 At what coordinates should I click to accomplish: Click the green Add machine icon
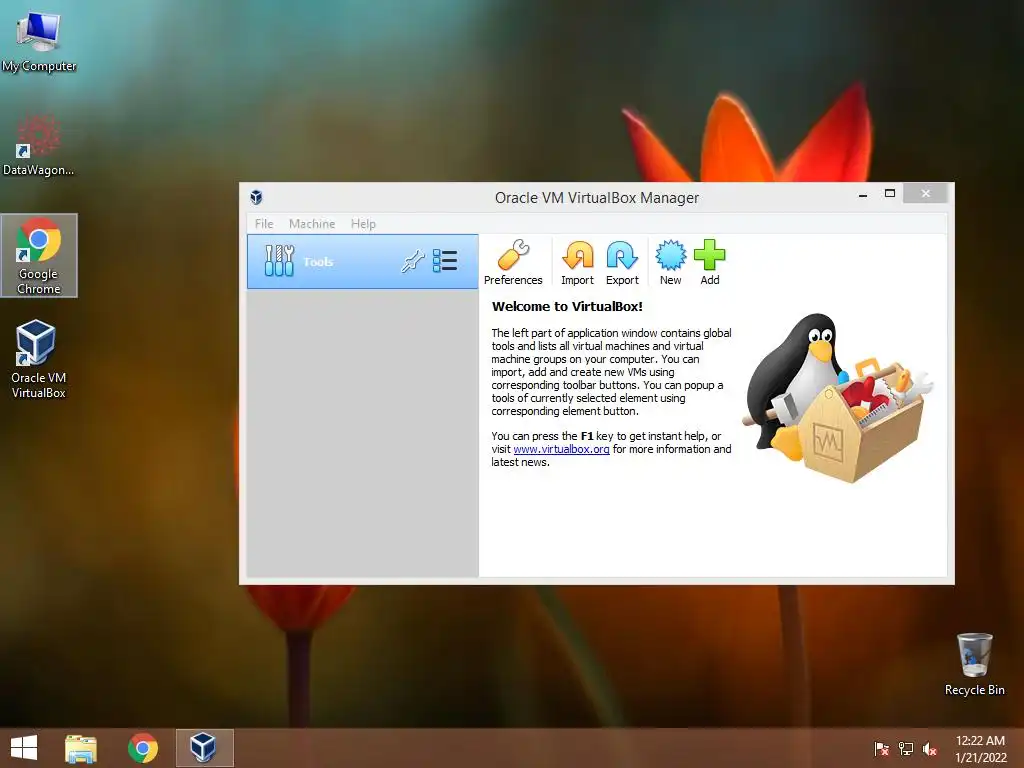tap(710, 255)
